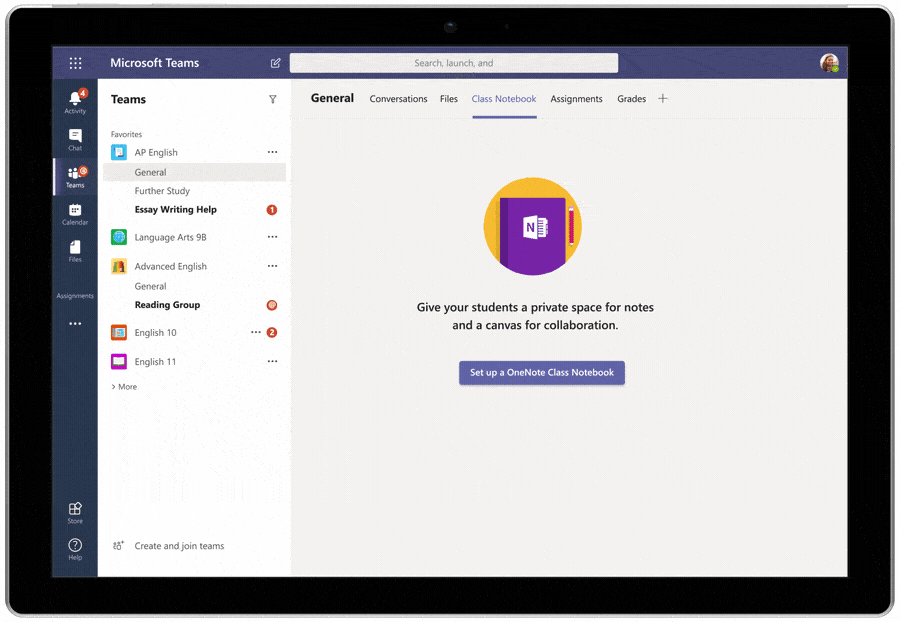Switch to the Grades tab
The image size is (900, 622).
tap(631, 99)
